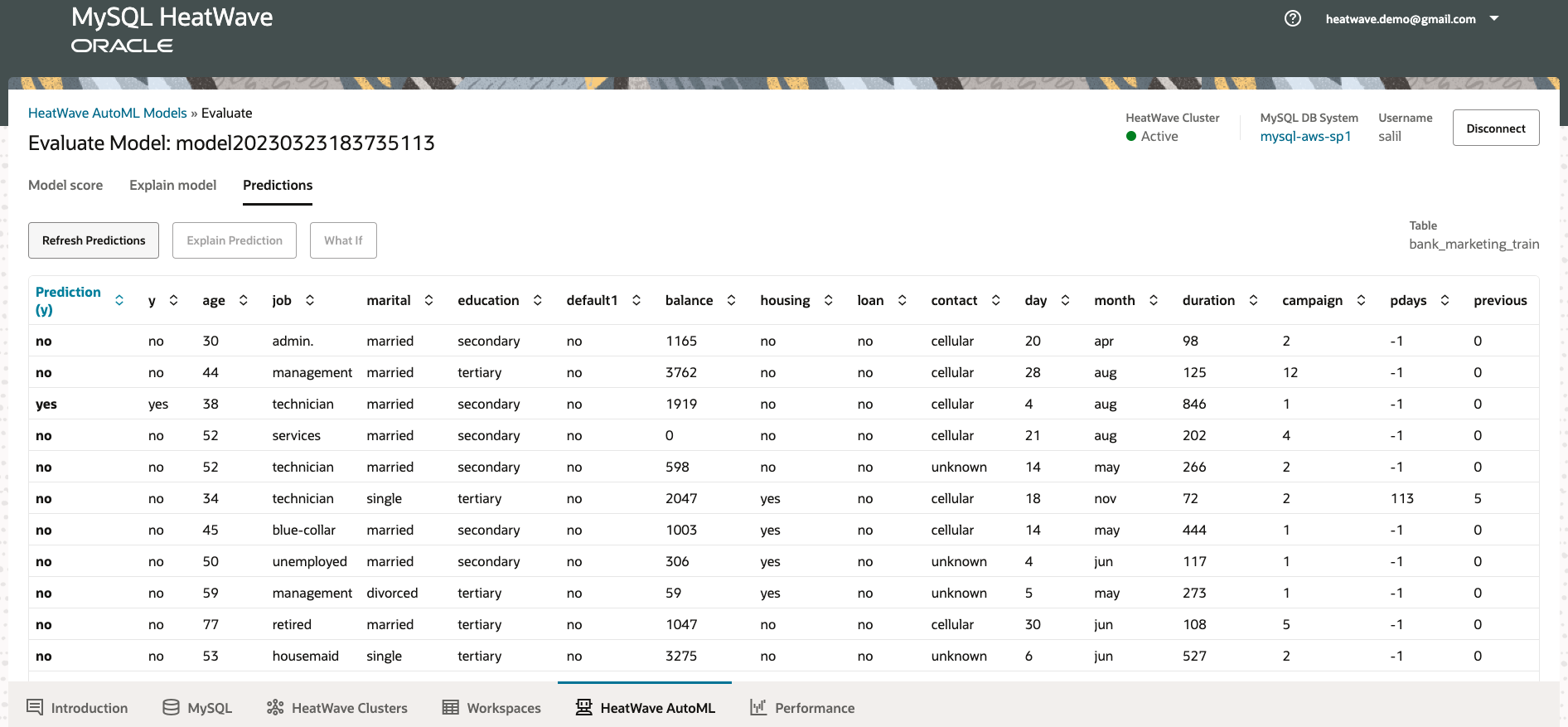Click the HeatWave Clusters icon
1568x727 pixels.
coord(275,707)
